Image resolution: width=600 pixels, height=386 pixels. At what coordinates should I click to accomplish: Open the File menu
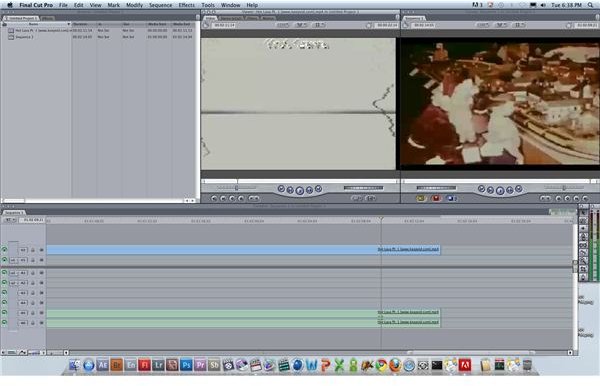pos(63,5)
